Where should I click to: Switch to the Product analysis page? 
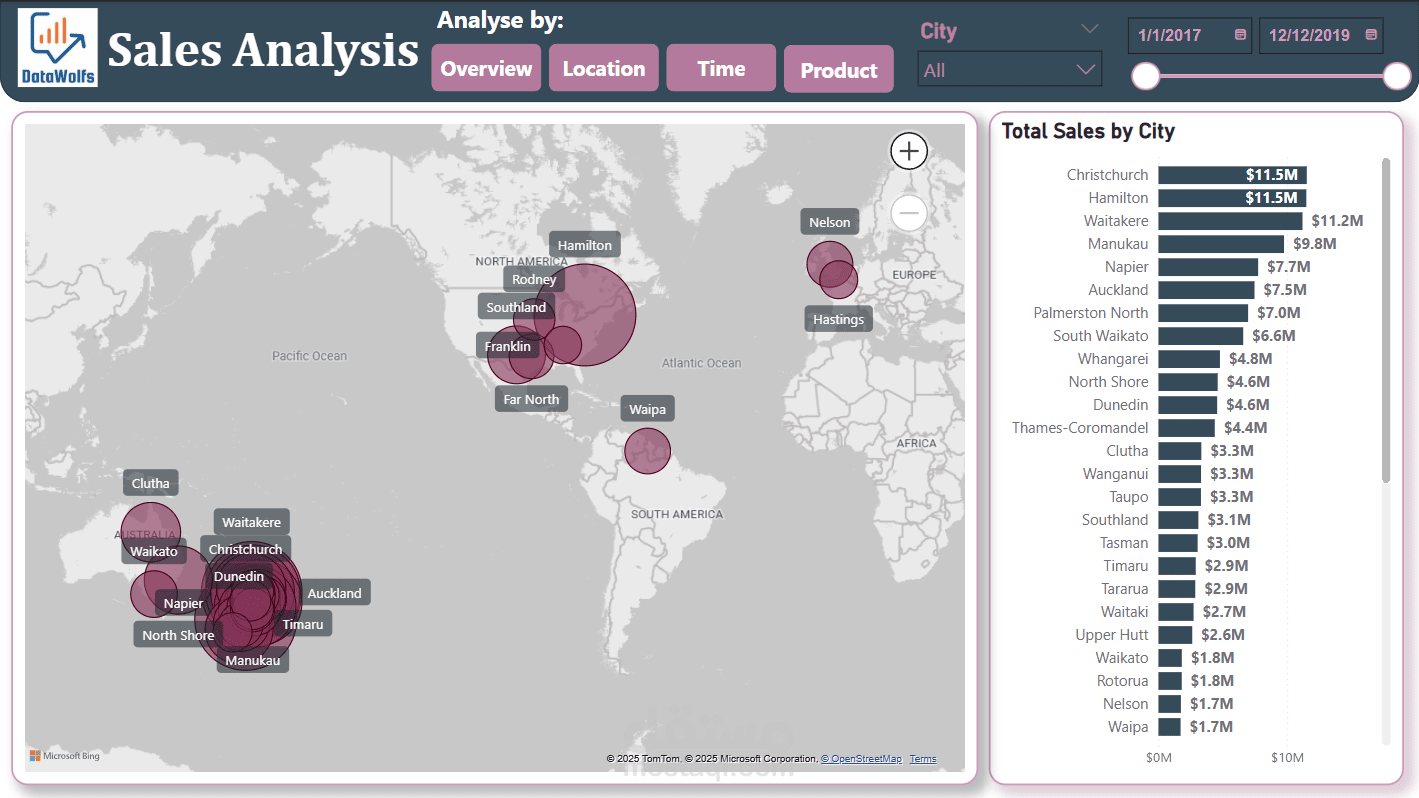839,70
